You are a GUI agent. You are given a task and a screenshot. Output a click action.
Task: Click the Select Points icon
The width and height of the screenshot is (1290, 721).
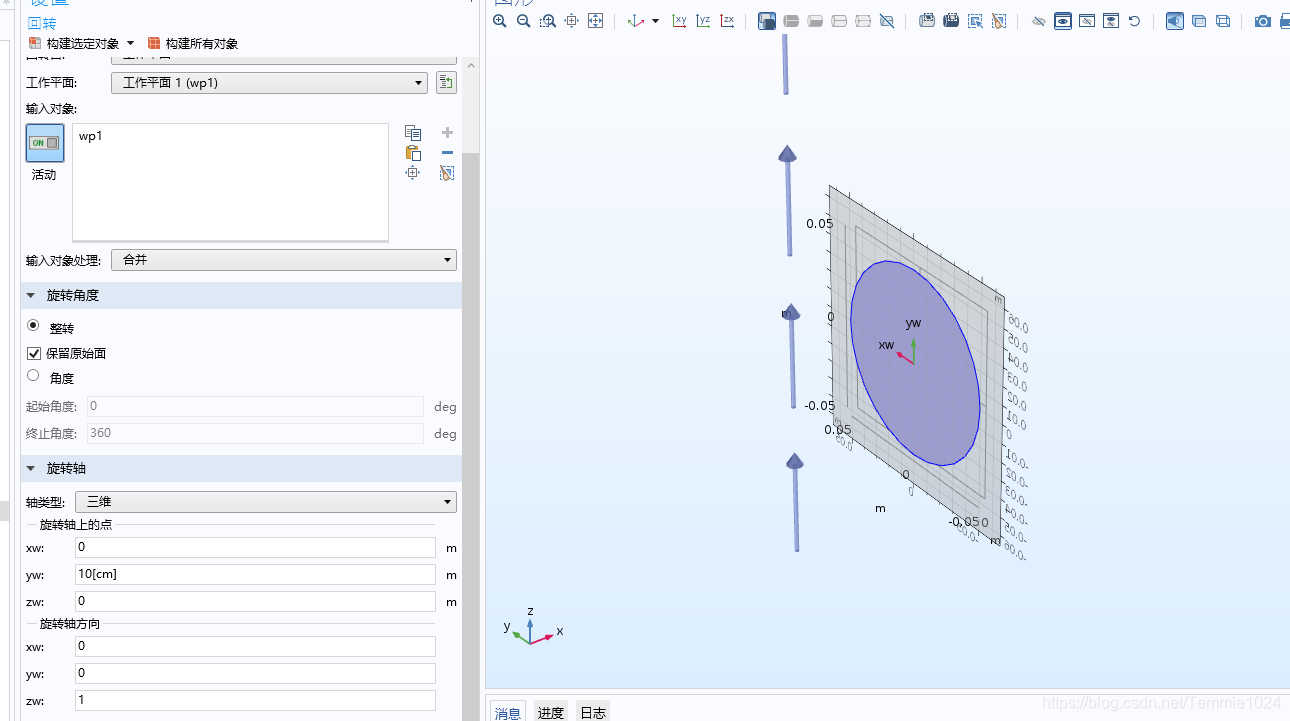pyautogui.click(x=863, y=21)
